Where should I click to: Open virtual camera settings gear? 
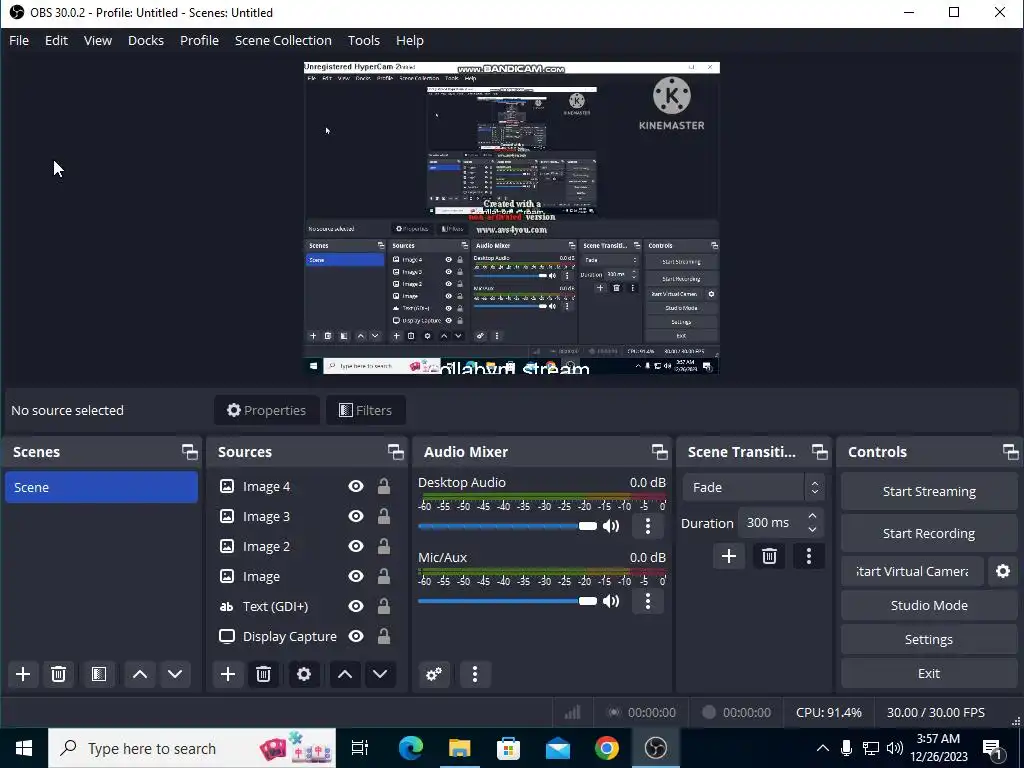tap(1003, 571)
